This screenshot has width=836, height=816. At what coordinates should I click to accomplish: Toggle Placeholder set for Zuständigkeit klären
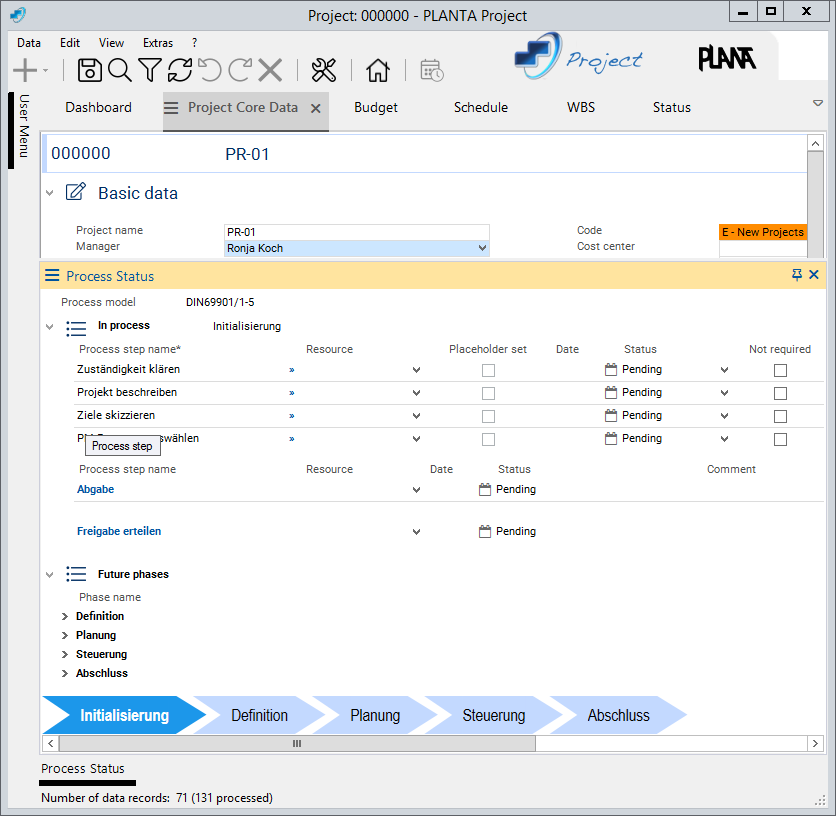488,370
